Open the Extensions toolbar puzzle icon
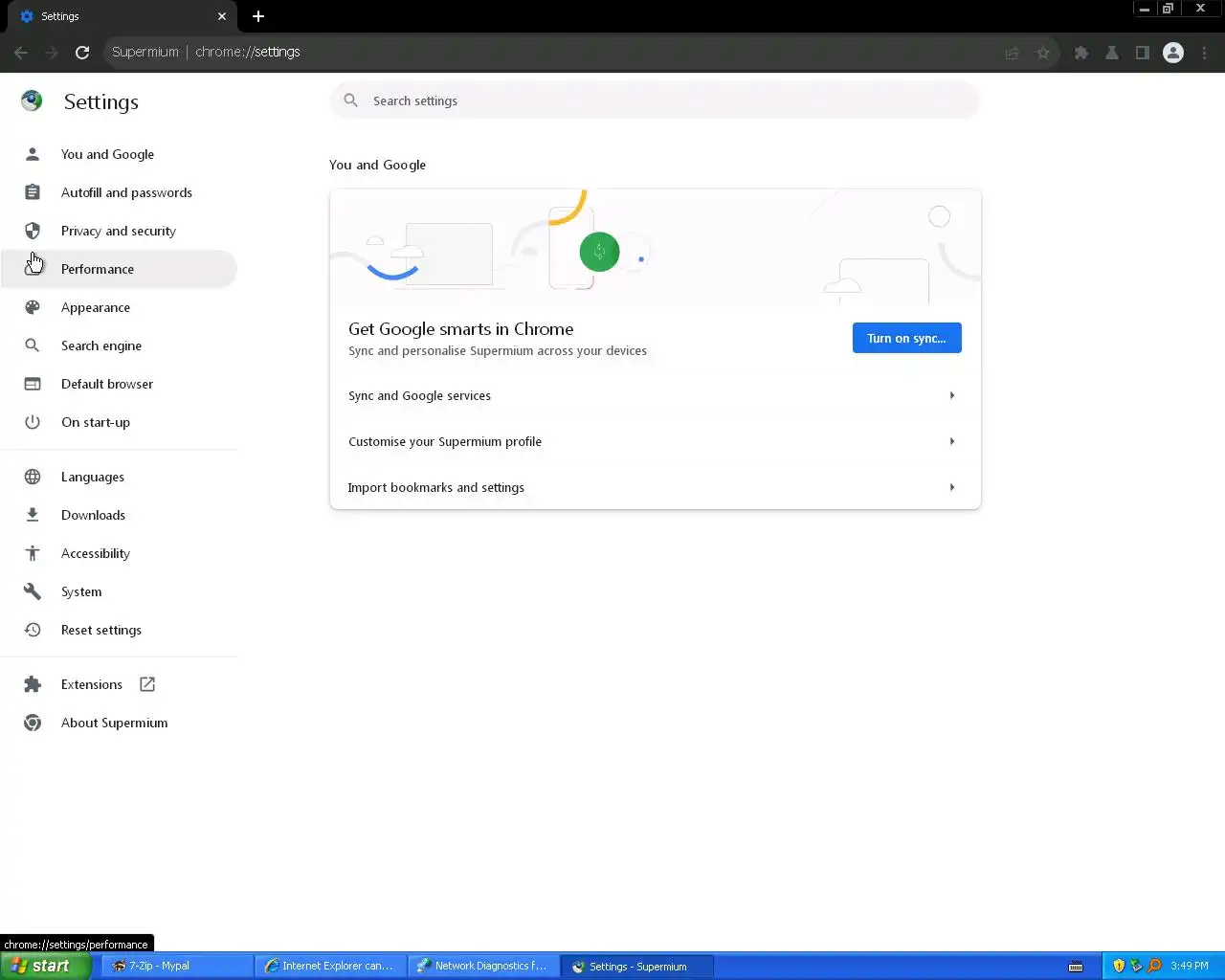1225x980 pixels. click(1081, 53)
